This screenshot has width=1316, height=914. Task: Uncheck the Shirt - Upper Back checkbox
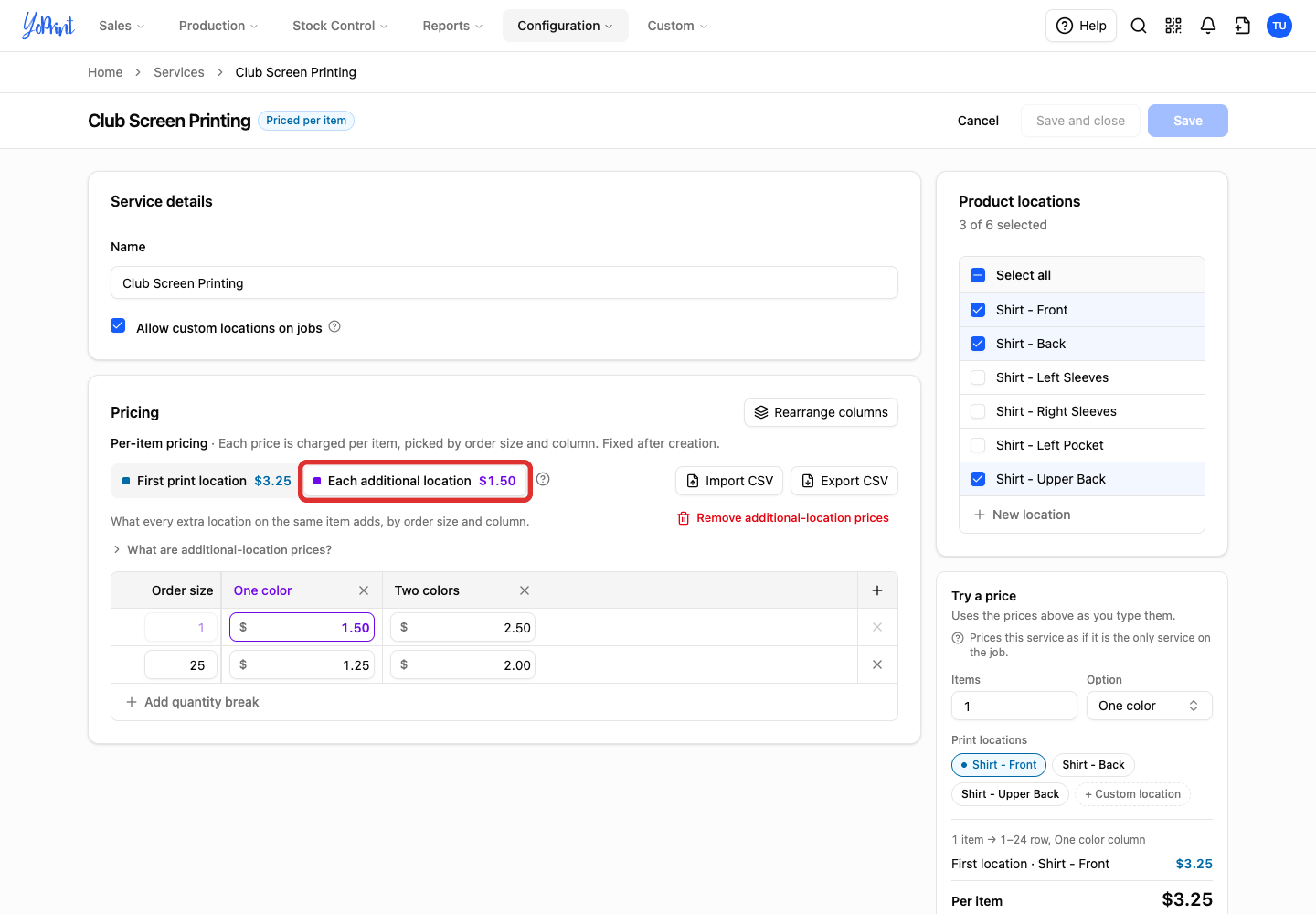click(x=978, y=479)
